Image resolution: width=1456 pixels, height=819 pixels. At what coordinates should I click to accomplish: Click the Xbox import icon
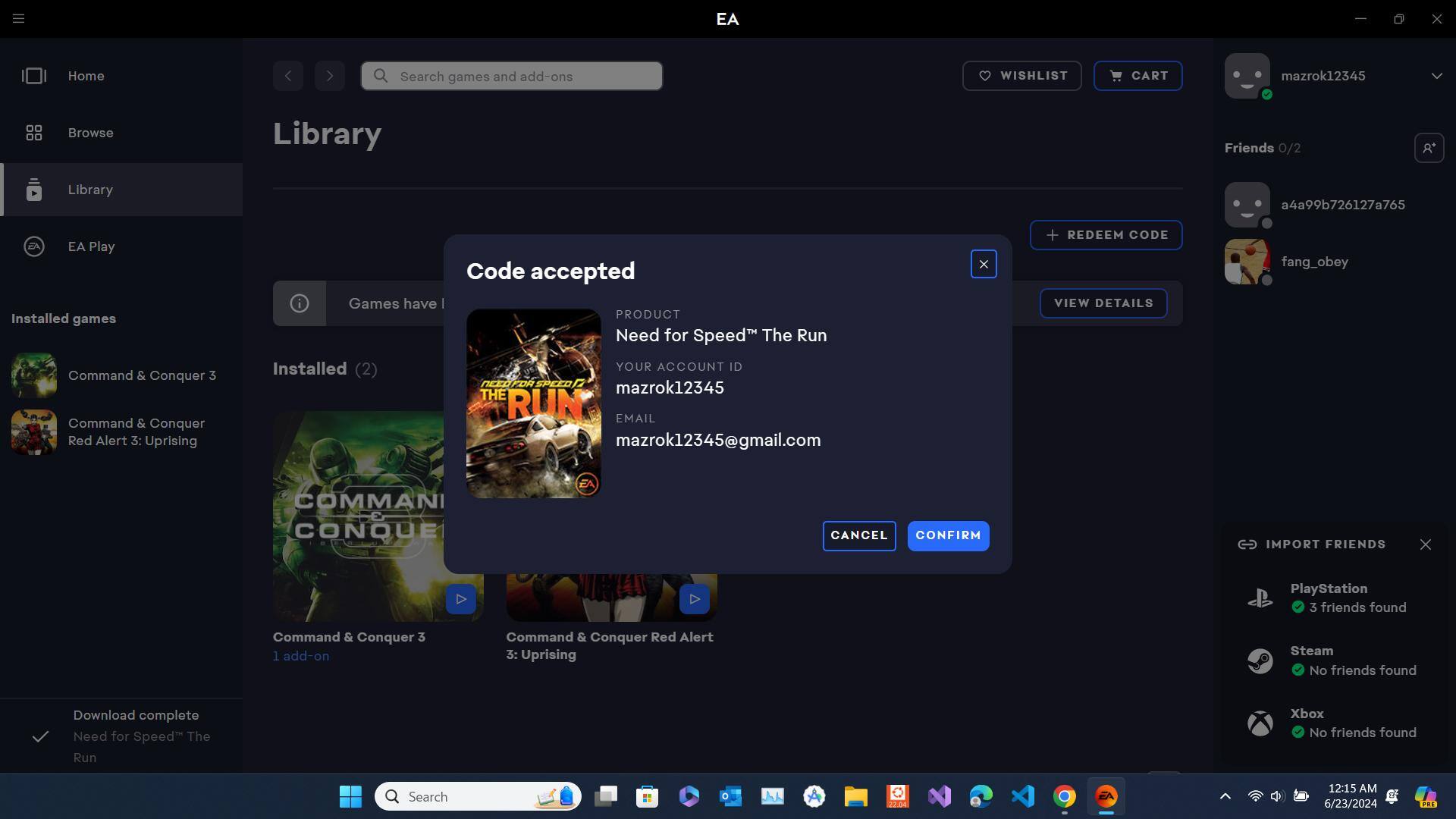(x=1260, y=723)
